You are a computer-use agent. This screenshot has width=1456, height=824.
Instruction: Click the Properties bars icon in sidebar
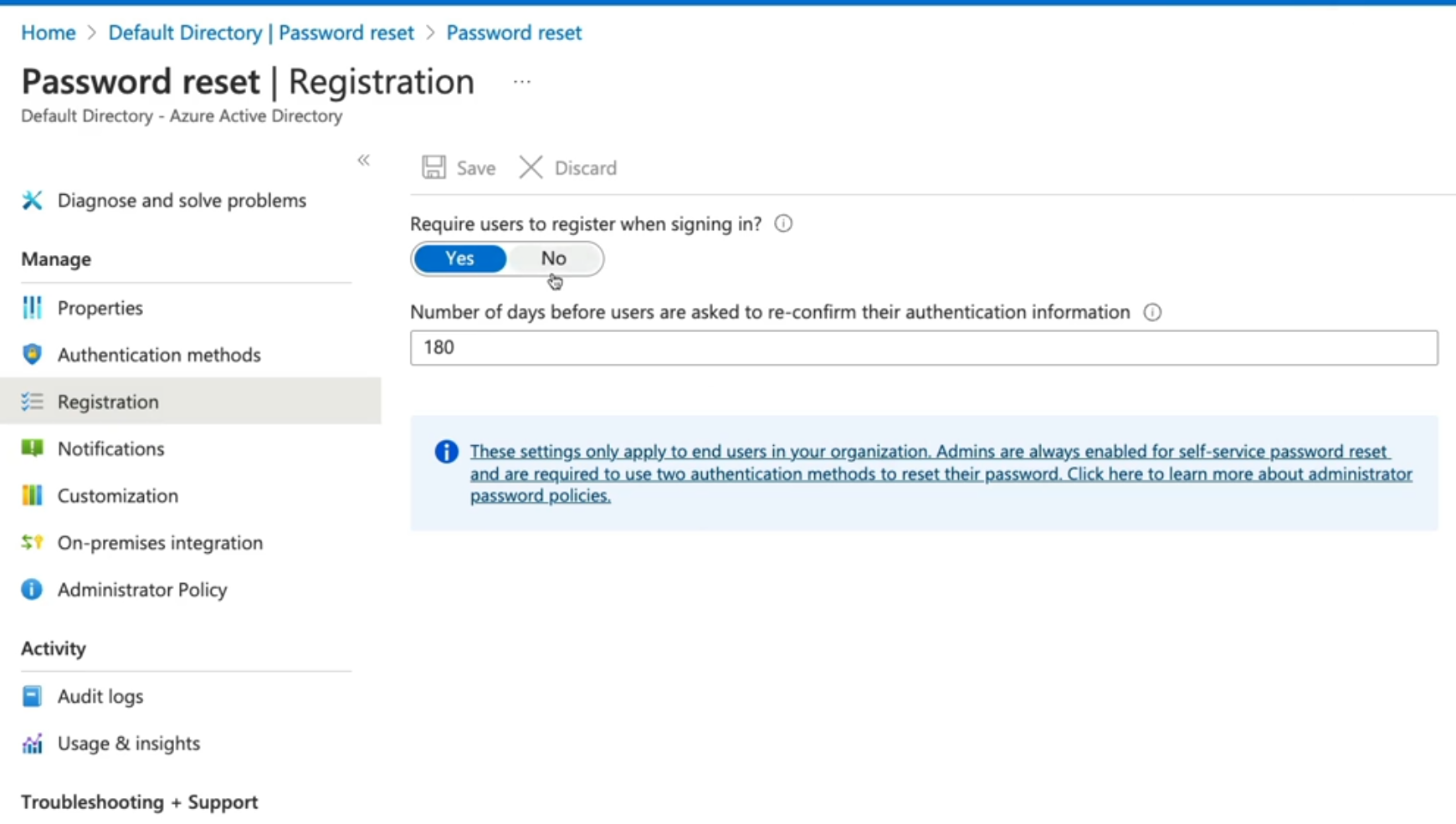pyautogui.click(x=32, y=308)
